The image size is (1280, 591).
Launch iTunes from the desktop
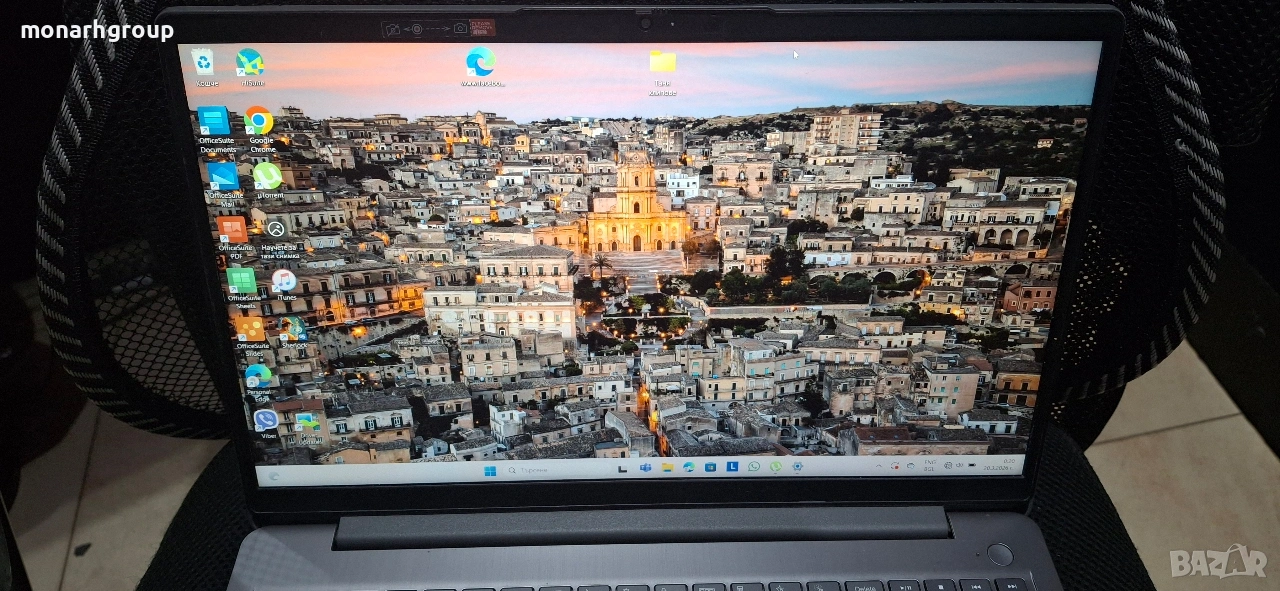[285, 281]
